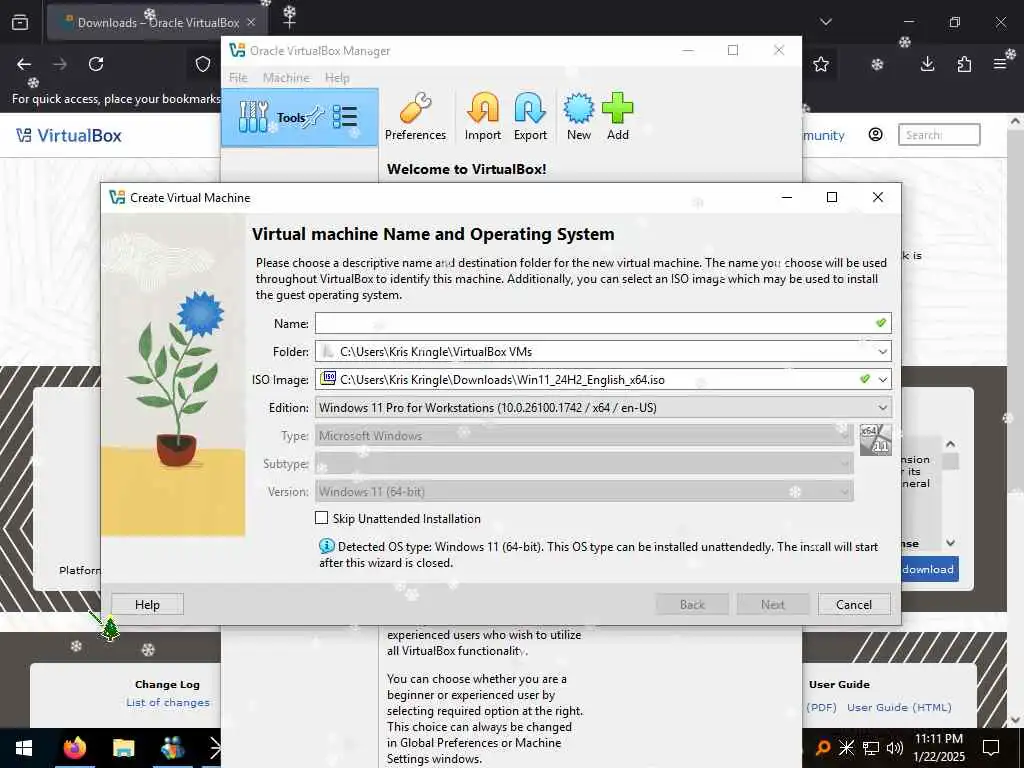Click the Add machine green plus icon
The image size is (1024, 768).
(x=618, y=117)
